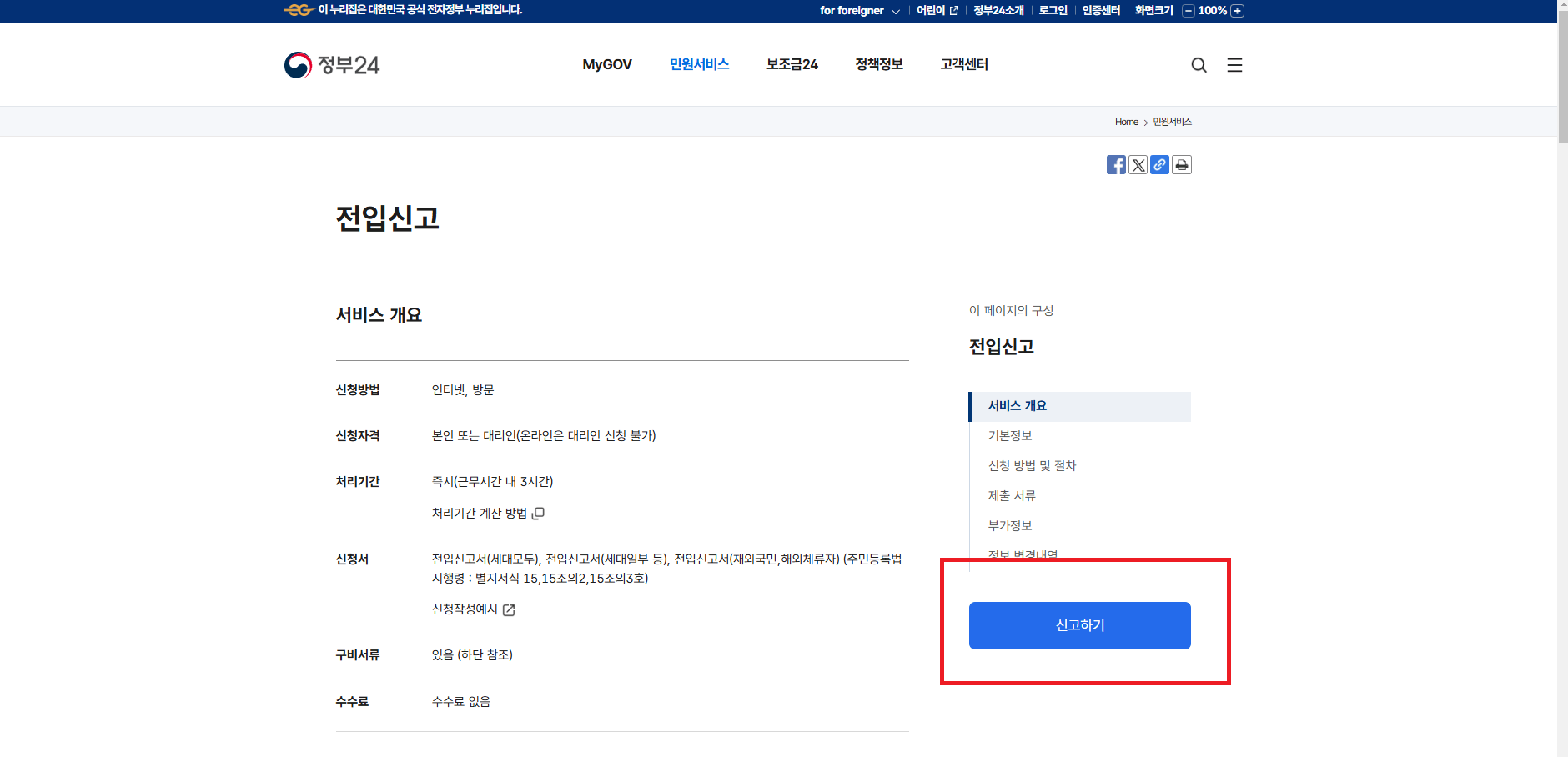Open the 로그인 page

pos(1051,11)
